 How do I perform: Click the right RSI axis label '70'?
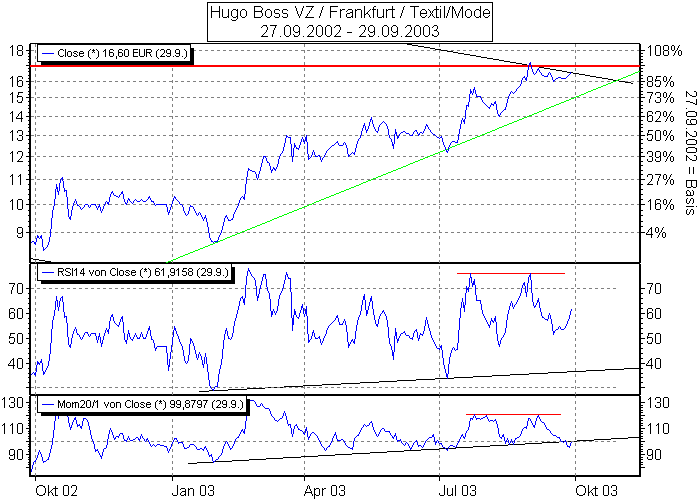(653, 289)
